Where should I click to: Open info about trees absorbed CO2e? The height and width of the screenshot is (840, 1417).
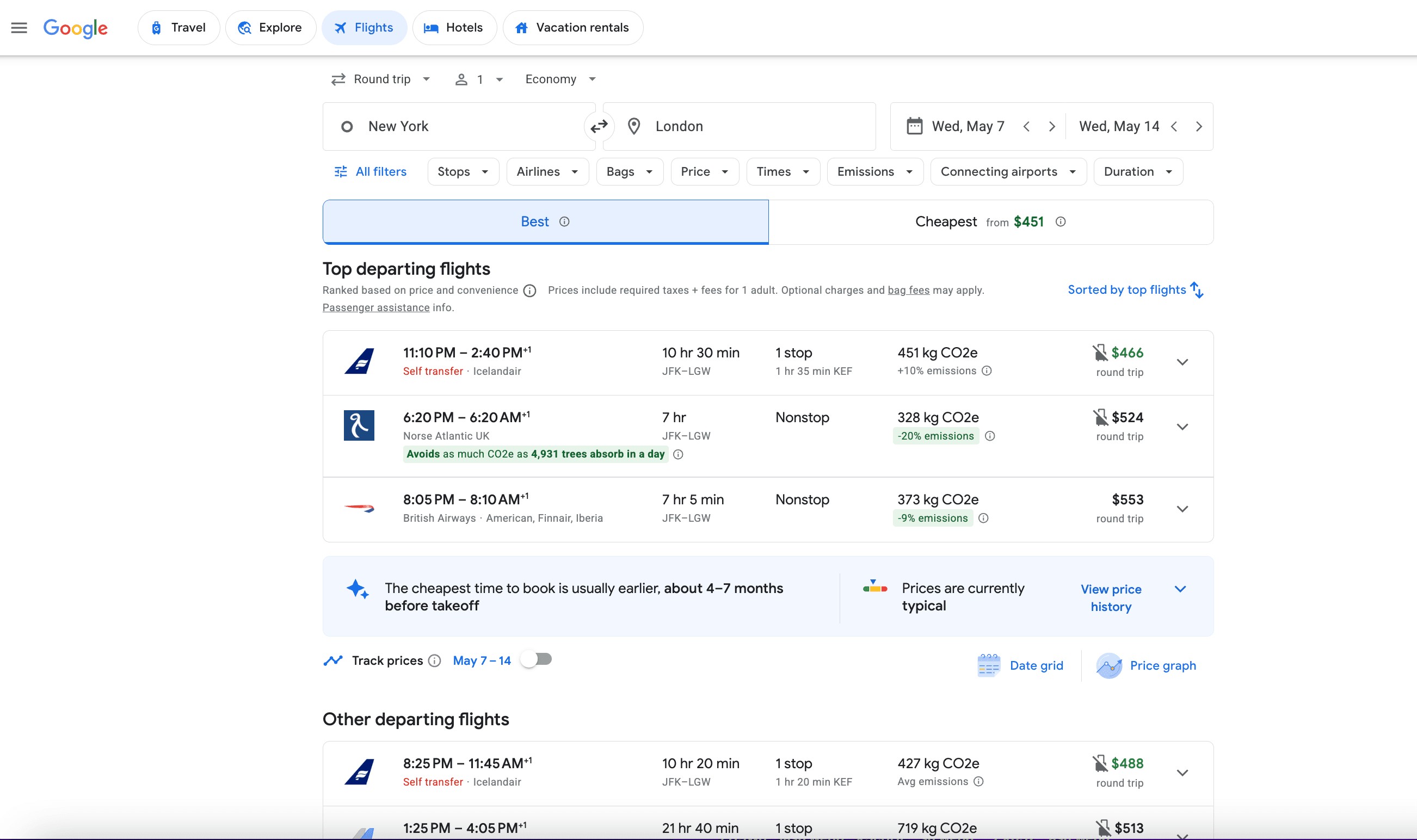[677, 454]
